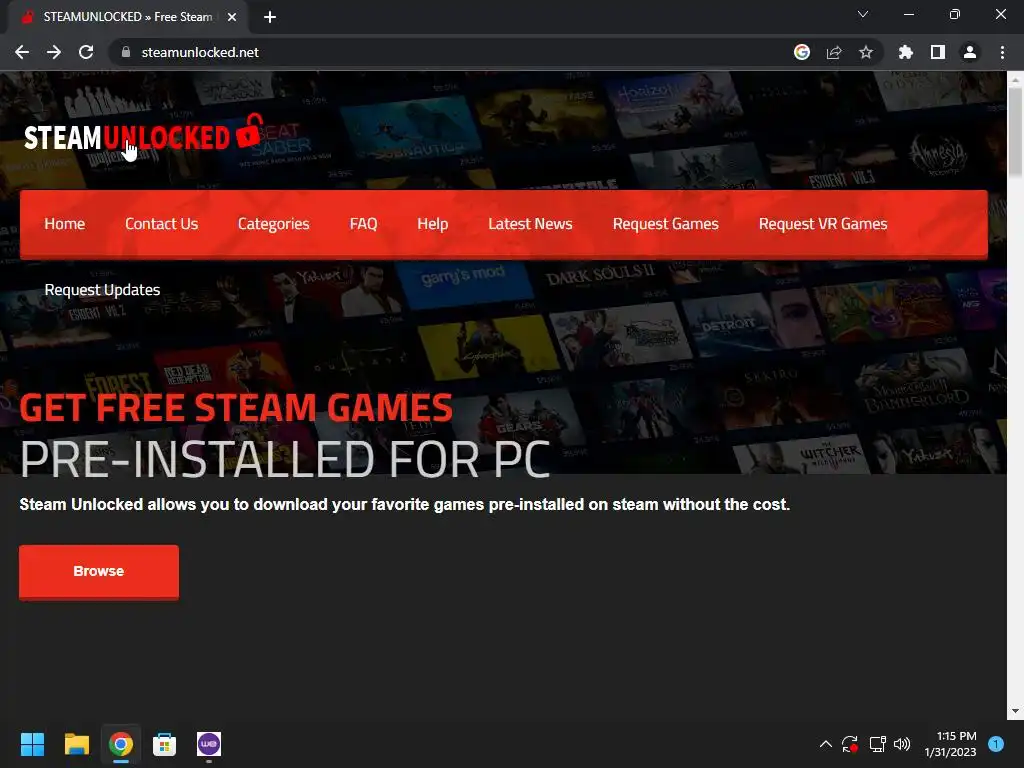Open network settings tray icon

click(877, 744)
